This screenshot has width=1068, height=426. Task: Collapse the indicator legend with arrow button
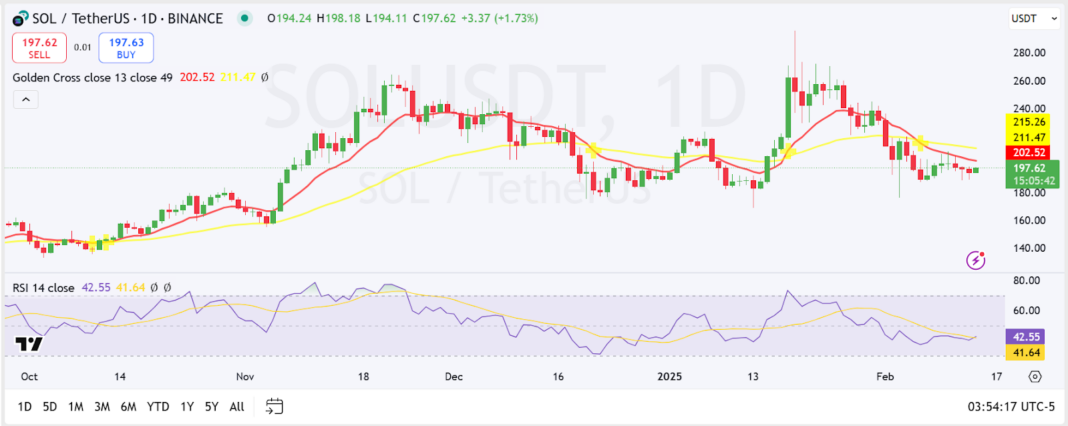point(26,100)
